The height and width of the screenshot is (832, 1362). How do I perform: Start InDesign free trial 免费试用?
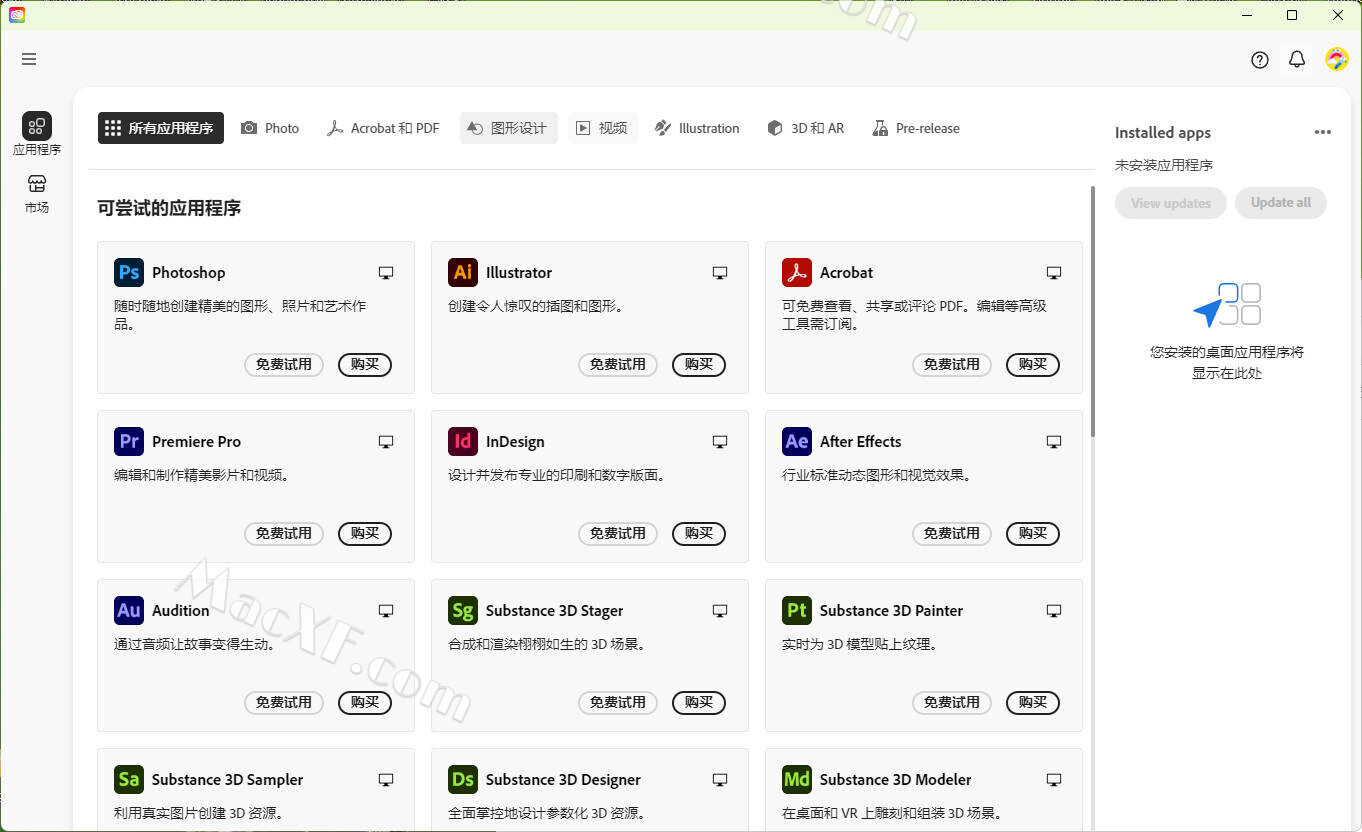point(618,534)
